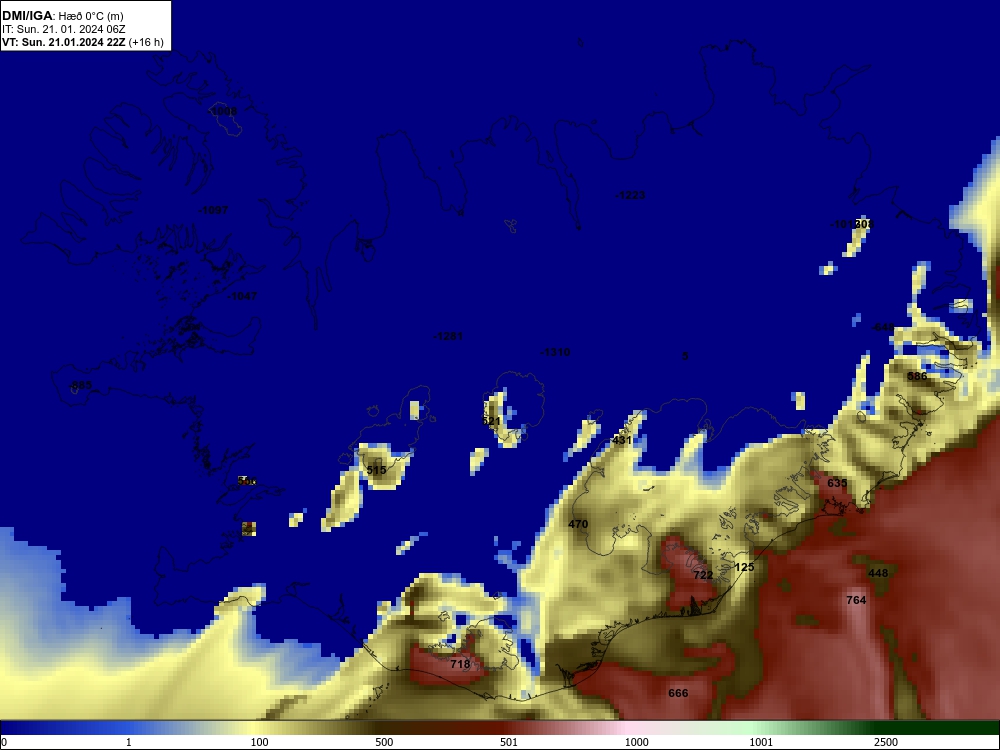
Task: Pick the pale yellow section of the color scale
Action: tap(255, 728)
